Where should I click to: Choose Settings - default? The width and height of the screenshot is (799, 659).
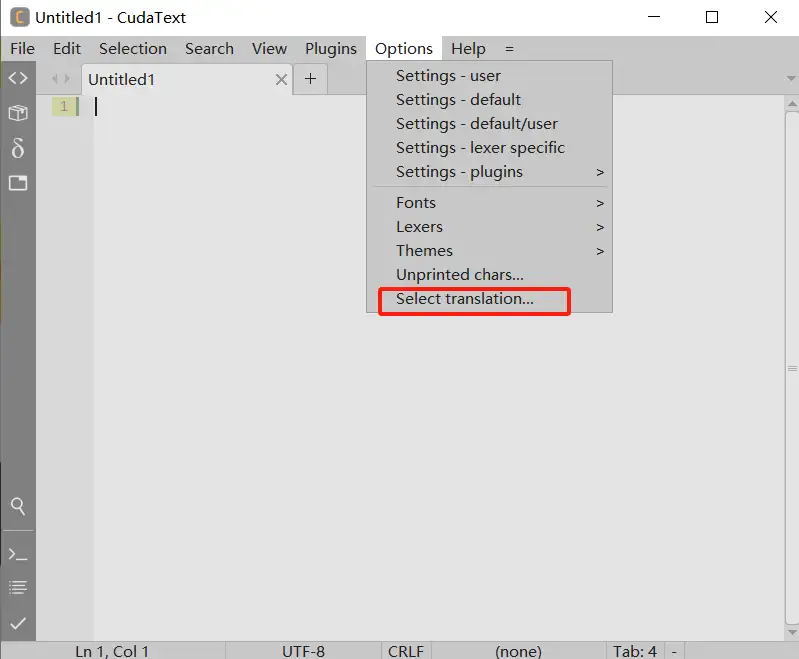489,99
